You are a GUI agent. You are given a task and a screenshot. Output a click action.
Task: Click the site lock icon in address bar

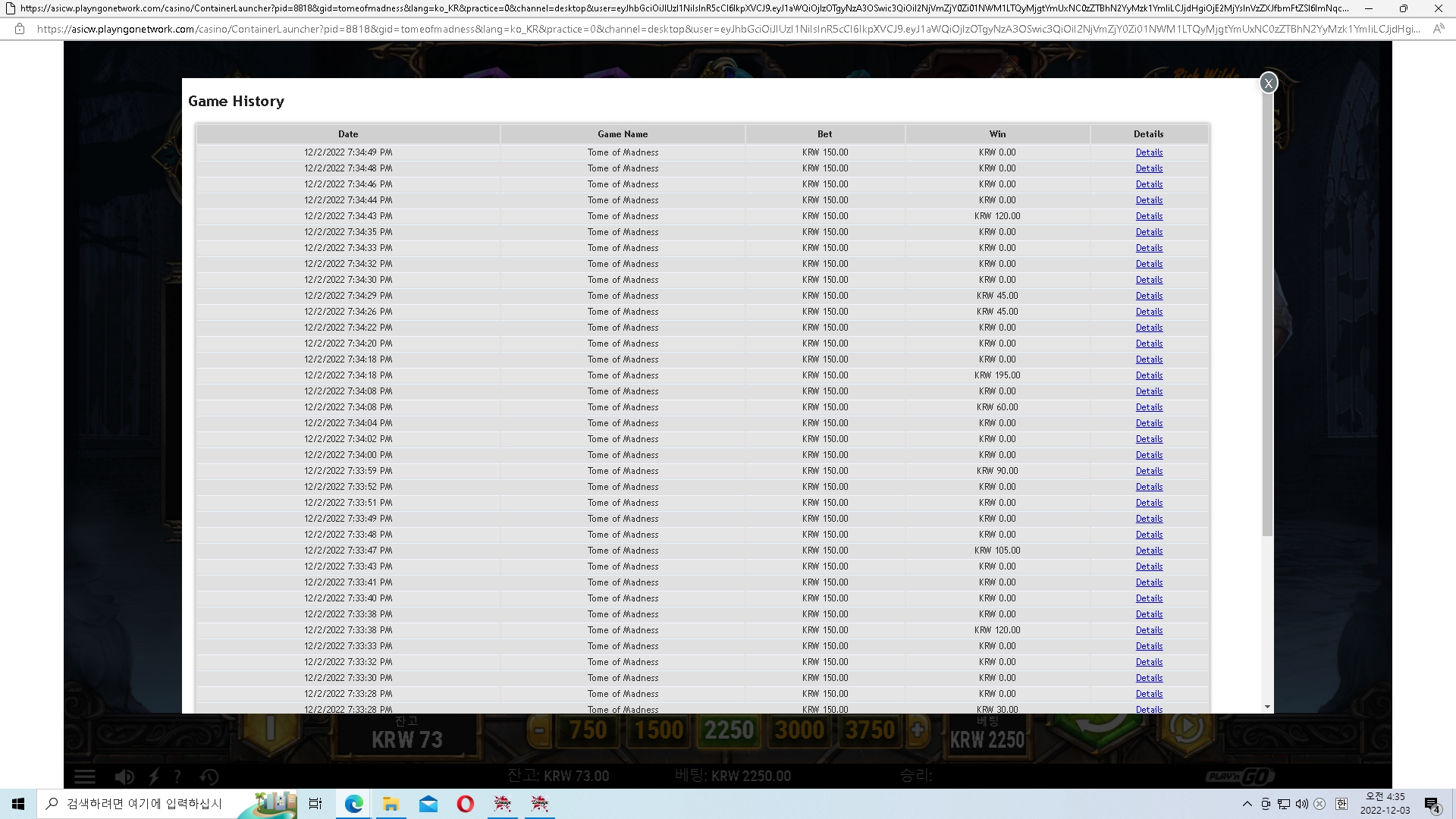tap(20, 29)
